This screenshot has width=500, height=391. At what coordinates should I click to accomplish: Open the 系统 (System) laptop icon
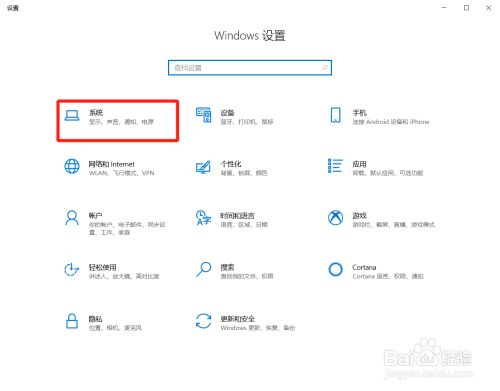pyautogui.click(x=72, y=116)
